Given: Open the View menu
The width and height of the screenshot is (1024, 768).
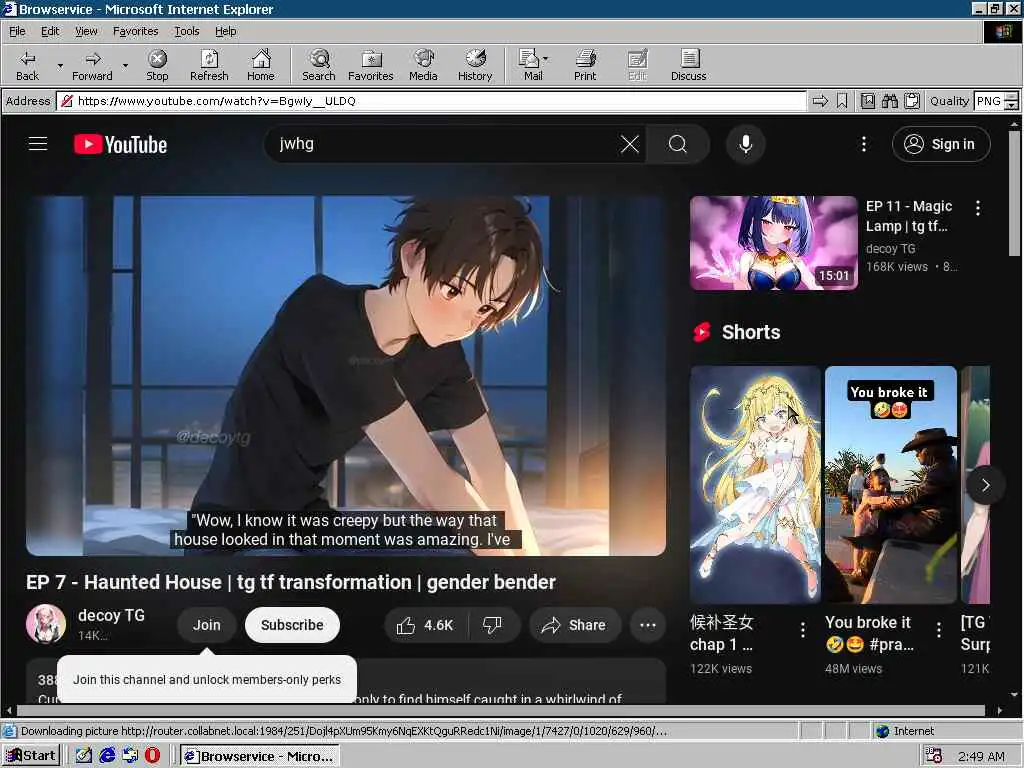Looking at the screenshot, I should pyautogui.click(x=86, y=31).
